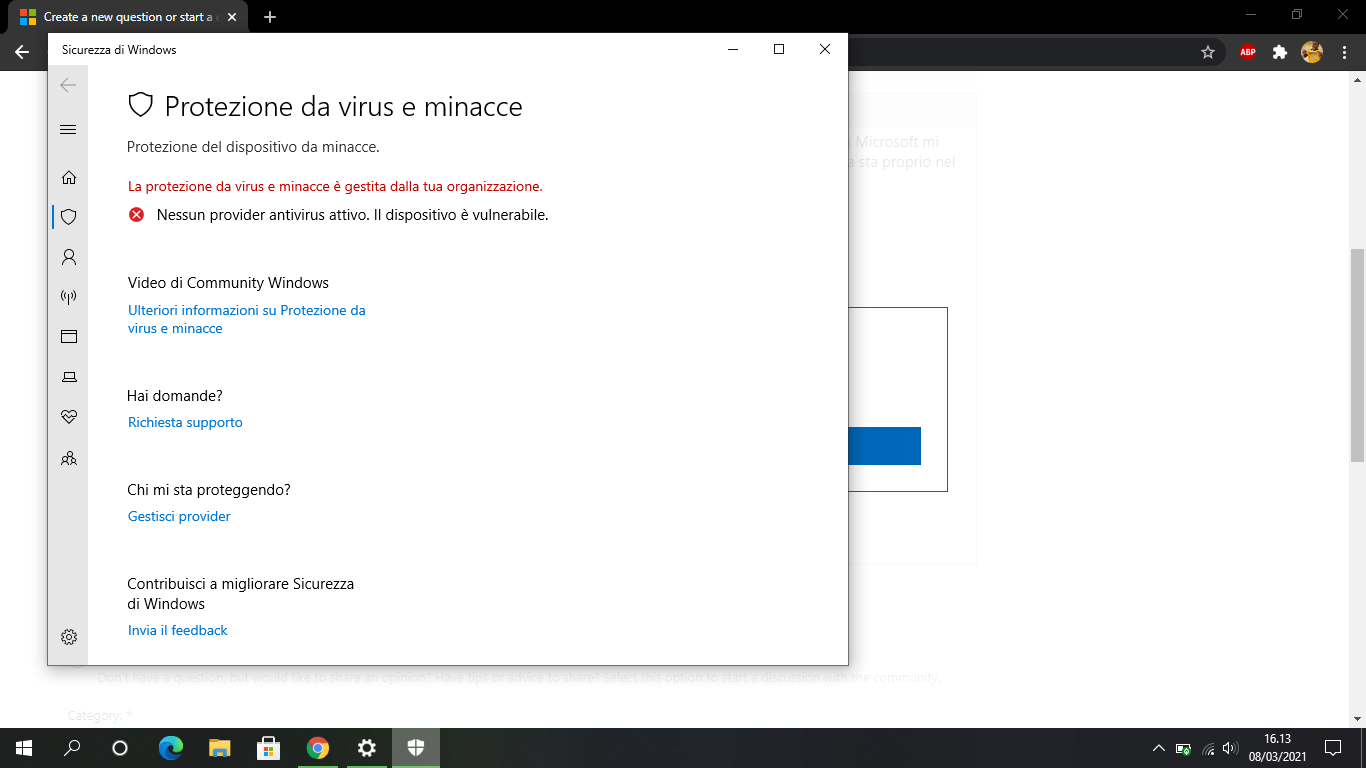Click Chrome's back navigation arrow

pos(22,52)
